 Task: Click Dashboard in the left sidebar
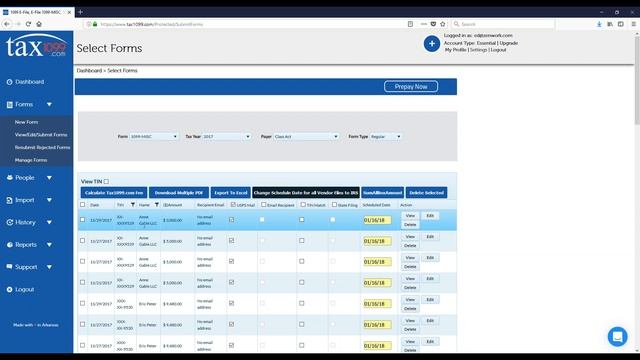29,82
